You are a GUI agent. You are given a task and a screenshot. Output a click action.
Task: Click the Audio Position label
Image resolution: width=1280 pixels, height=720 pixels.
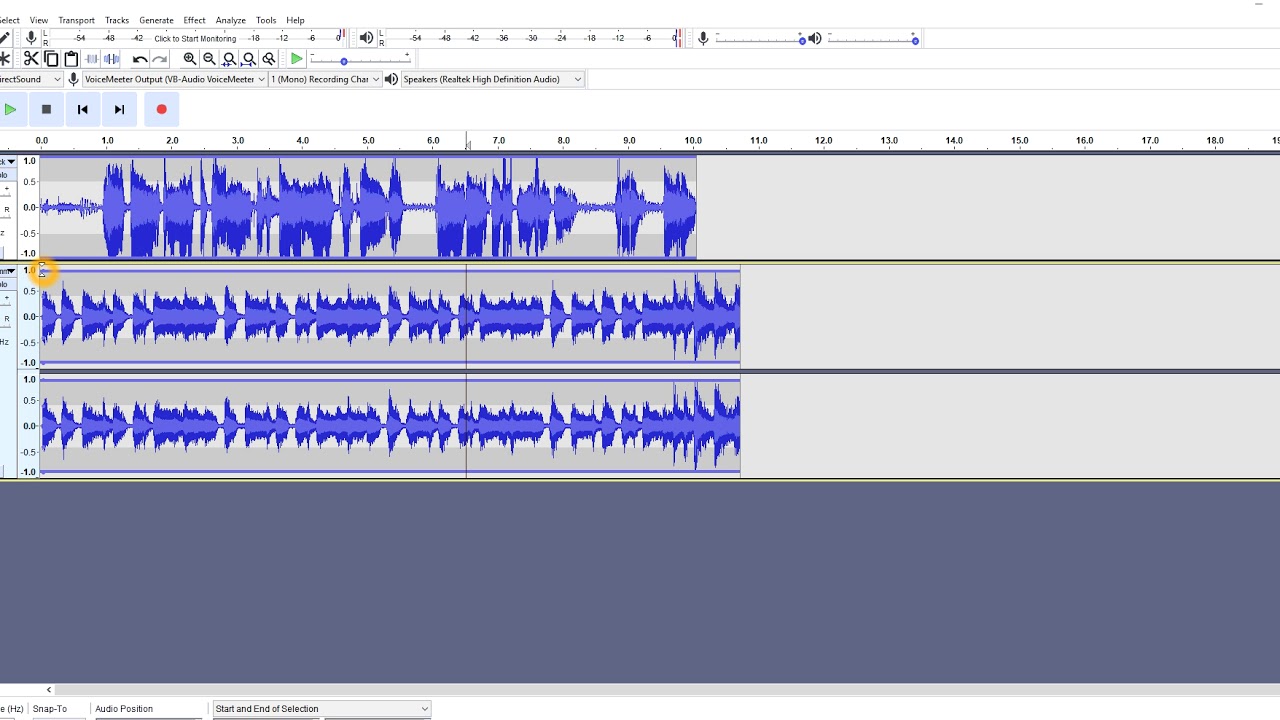pos(124,709)
